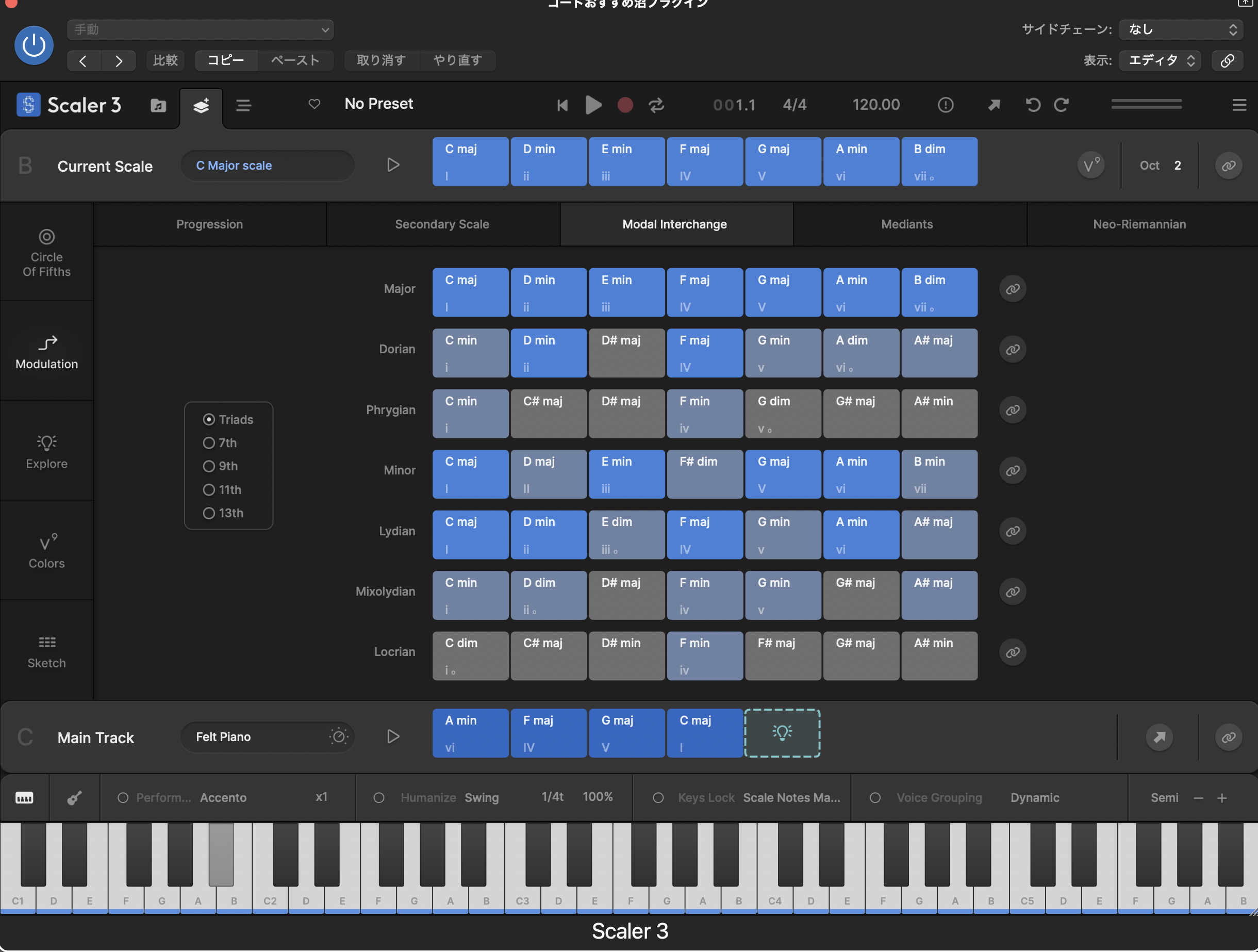Select the 7th chord radio option

click(x=209, y=443)
